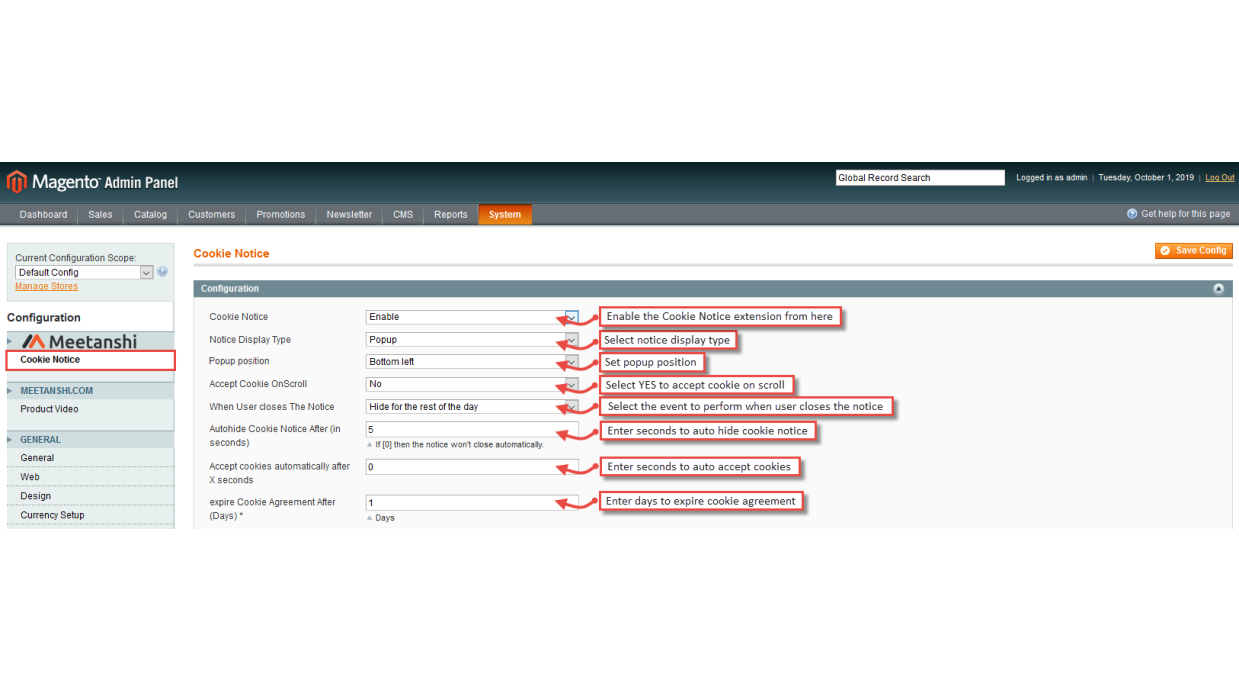The height and width of the screenshot is (690, 1239).
Task: Click Get help for this page
Action: 1179,214
